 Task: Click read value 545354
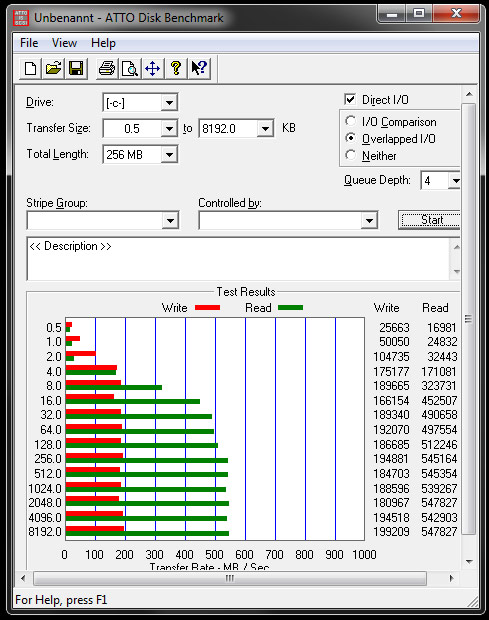[439, 473]
